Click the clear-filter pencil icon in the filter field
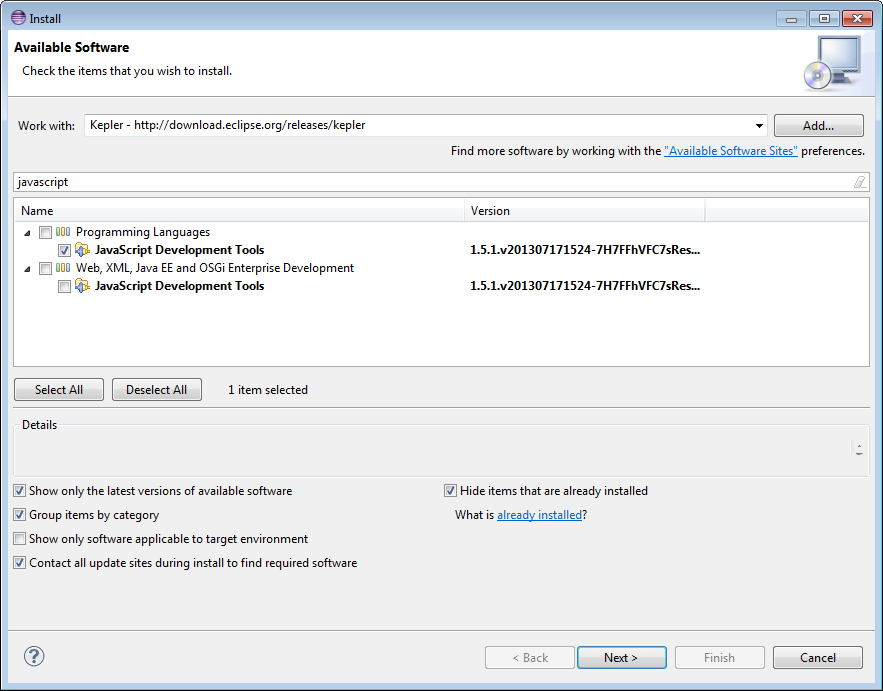Screen dimensions: 883x691 click(x=859, y=181)
